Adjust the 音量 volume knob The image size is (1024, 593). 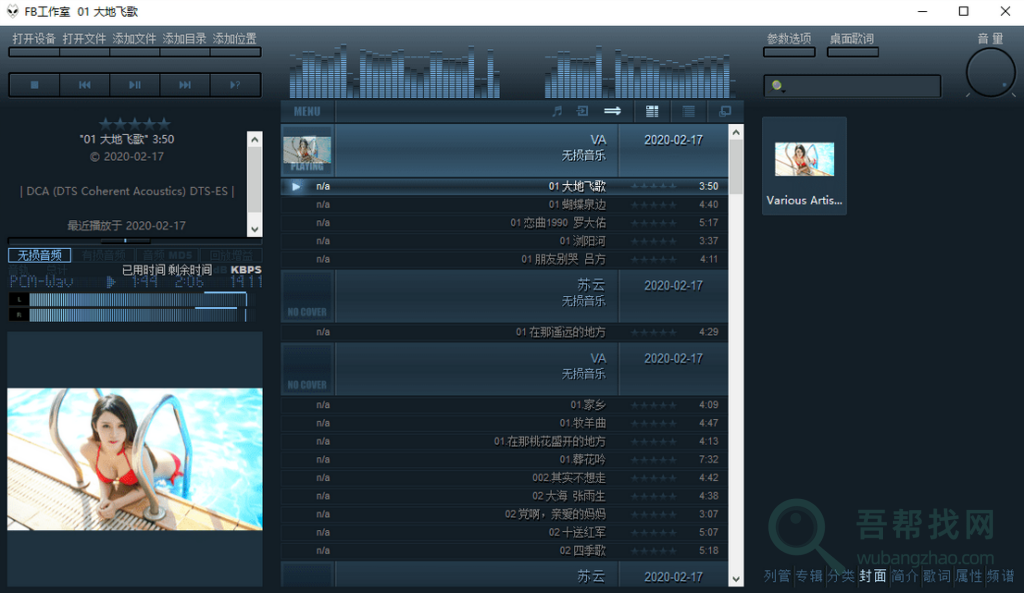coord(990,73)
